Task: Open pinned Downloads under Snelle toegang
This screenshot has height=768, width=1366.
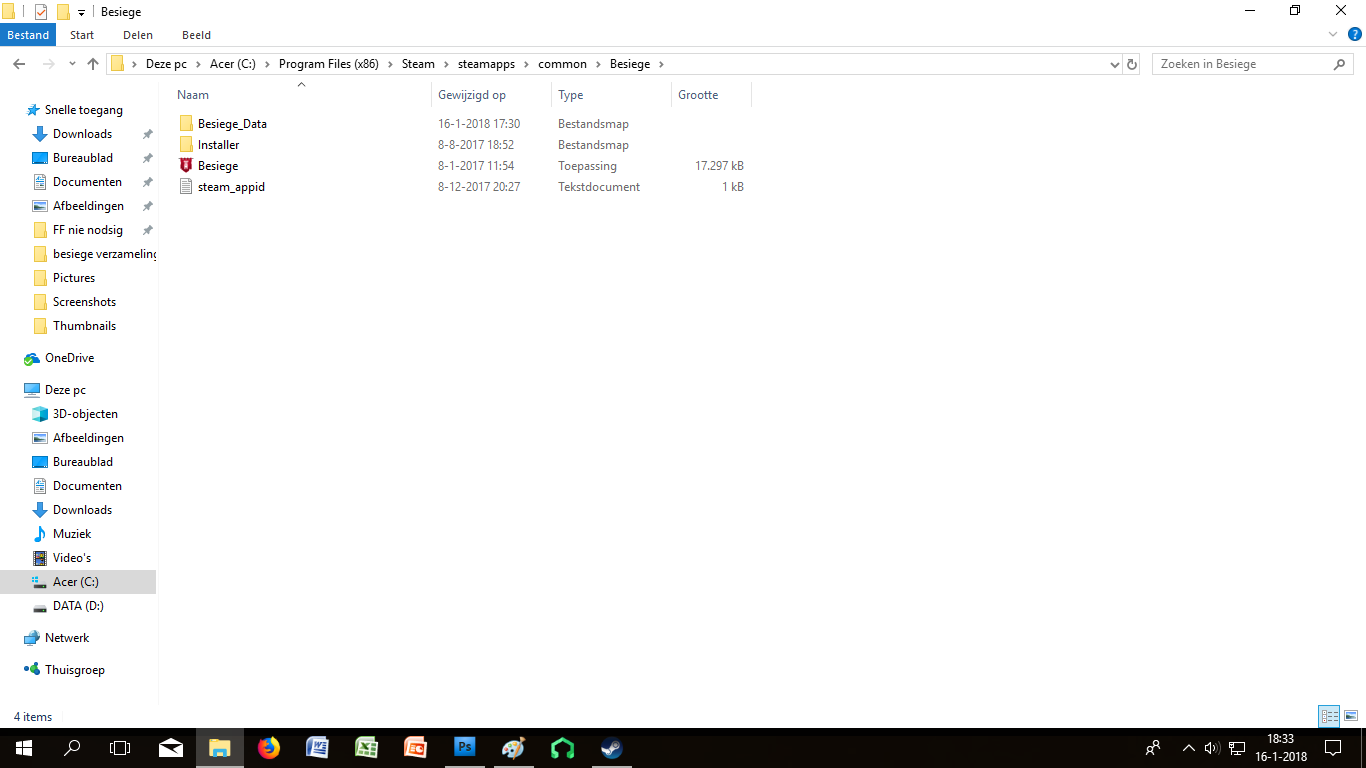Action: [82, 134]
